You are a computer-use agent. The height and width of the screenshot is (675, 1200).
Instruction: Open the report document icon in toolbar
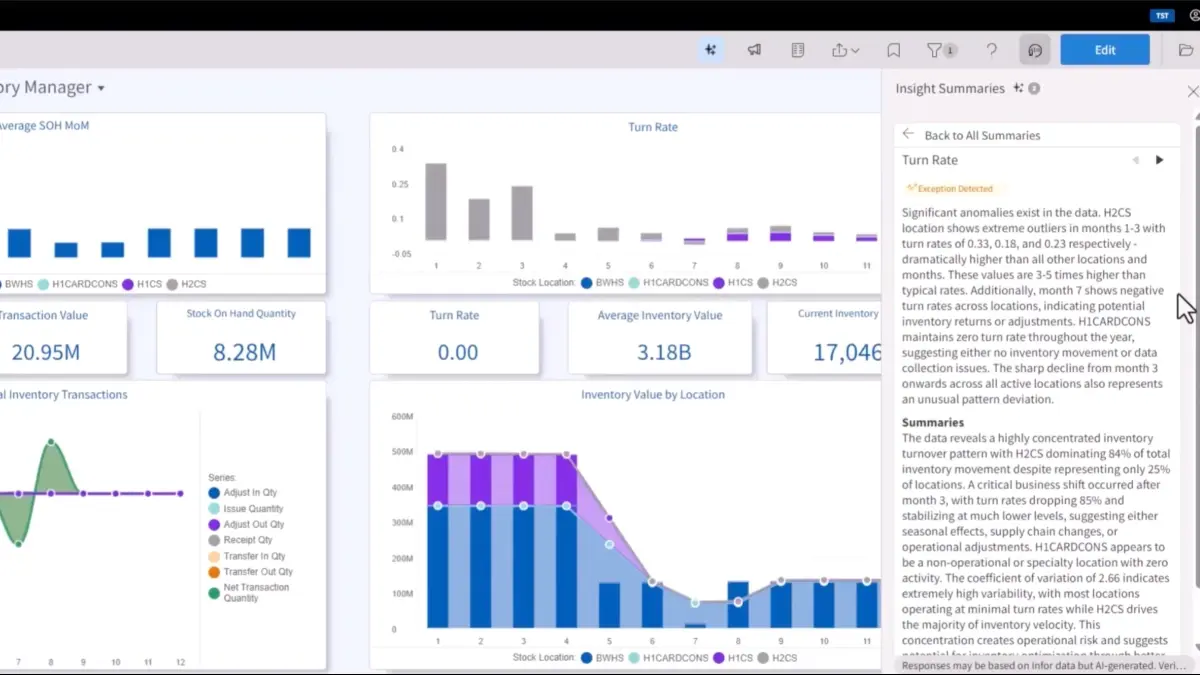click(x=797, y=50)
